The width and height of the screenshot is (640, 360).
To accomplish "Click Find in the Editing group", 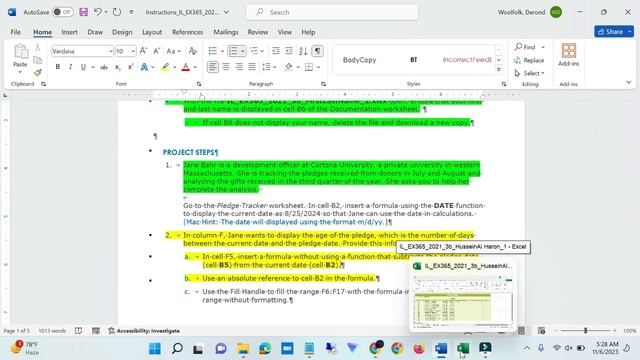I will (x=525, y=47).
